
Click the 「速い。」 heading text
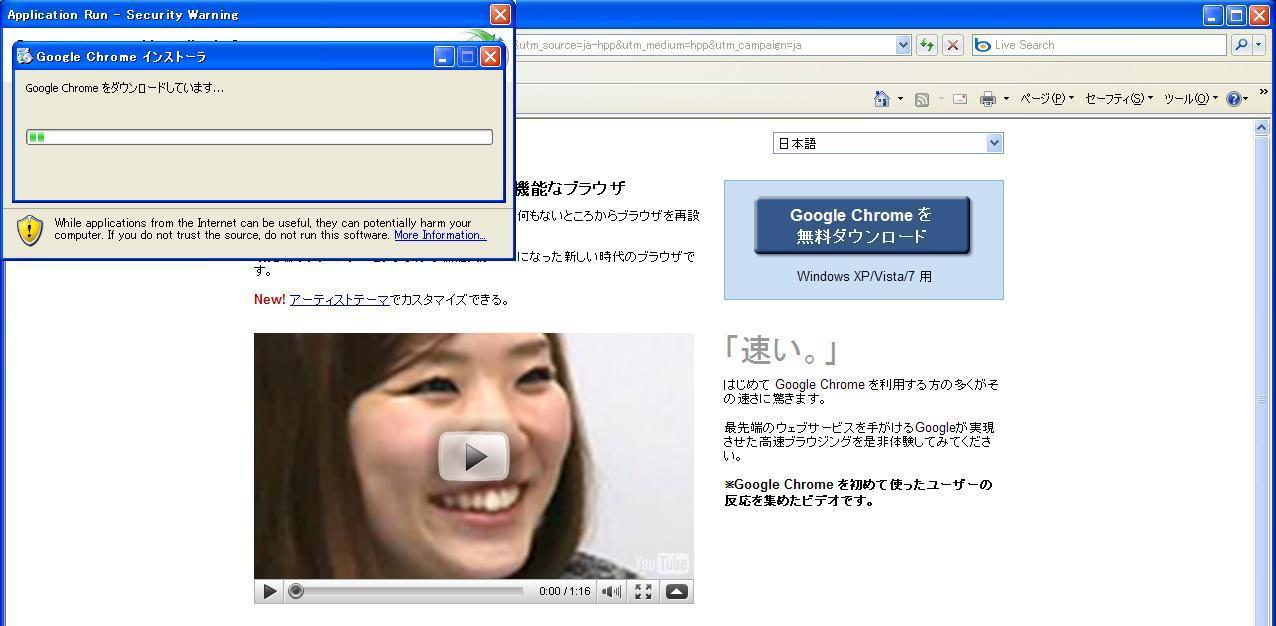780,349
